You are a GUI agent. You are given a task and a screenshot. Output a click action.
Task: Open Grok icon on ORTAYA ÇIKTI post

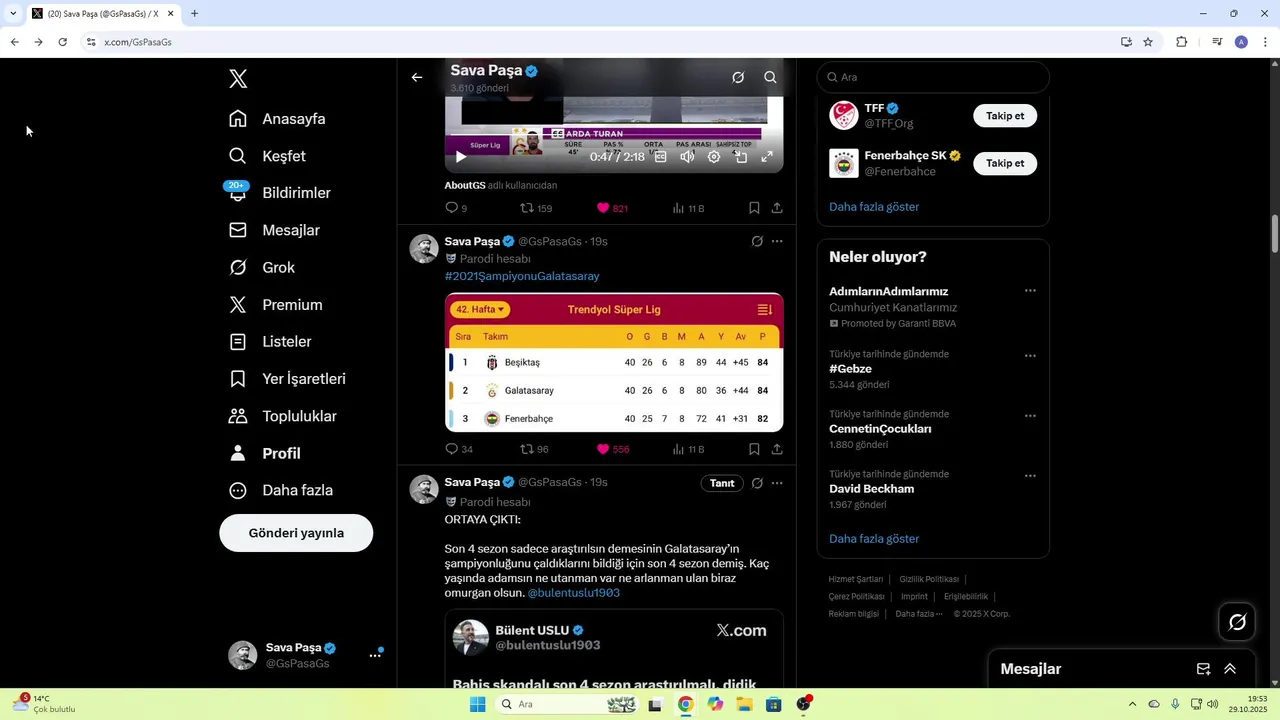coord(757,483)
